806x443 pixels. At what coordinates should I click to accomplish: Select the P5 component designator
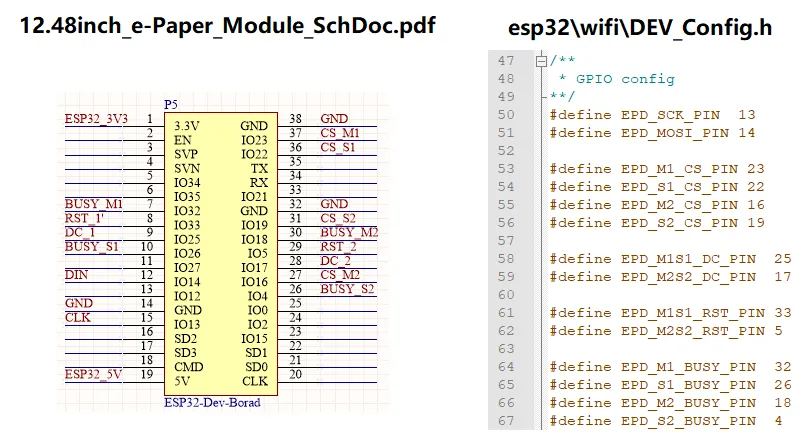[171, 105]
